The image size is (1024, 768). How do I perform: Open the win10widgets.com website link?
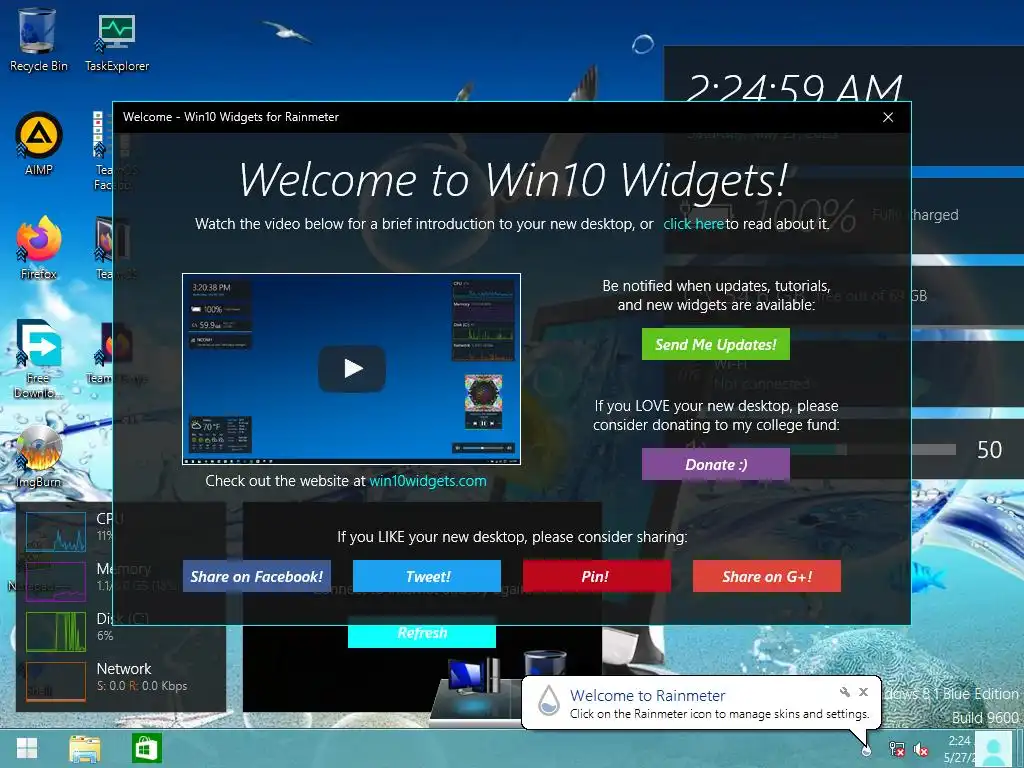pyautogui.click(x=428, y=481)
